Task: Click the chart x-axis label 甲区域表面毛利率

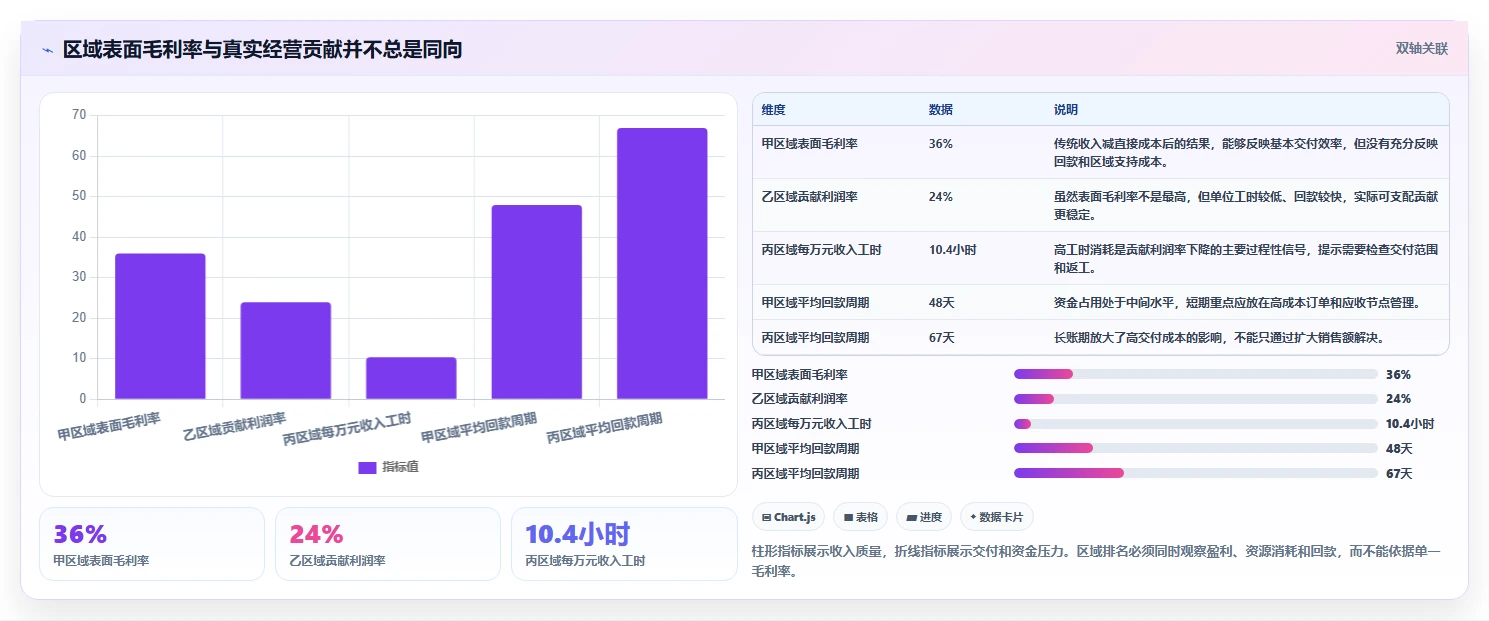Action: click(x=109, y=427)
